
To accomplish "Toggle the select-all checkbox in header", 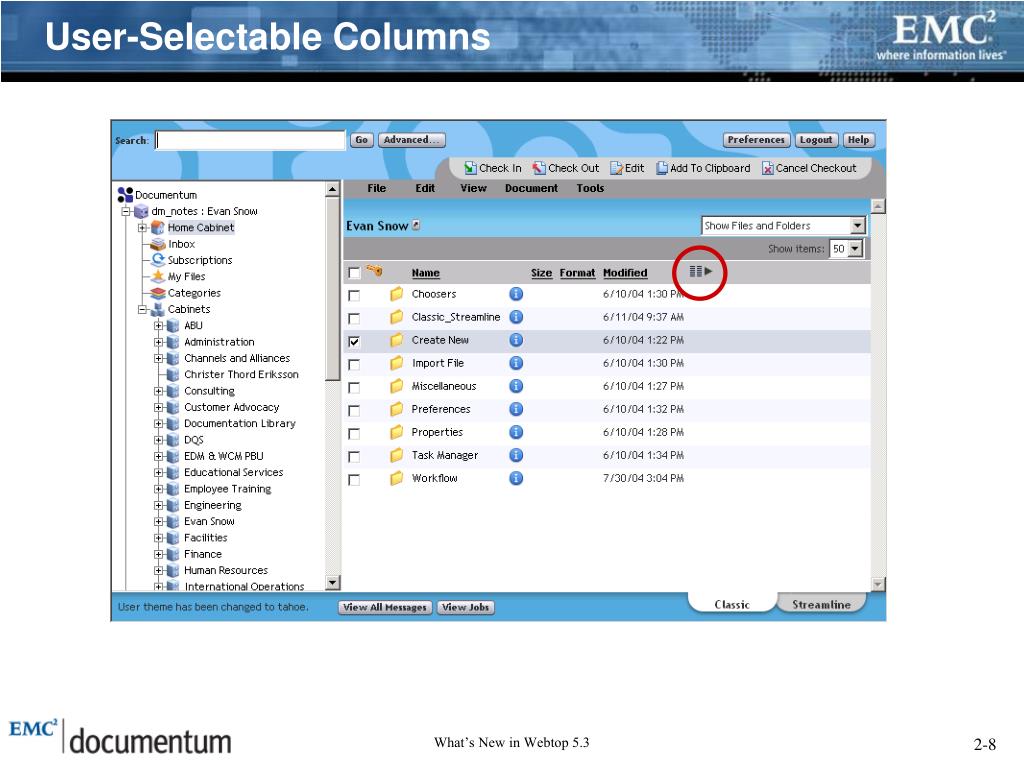I will [x=354, y=273].
